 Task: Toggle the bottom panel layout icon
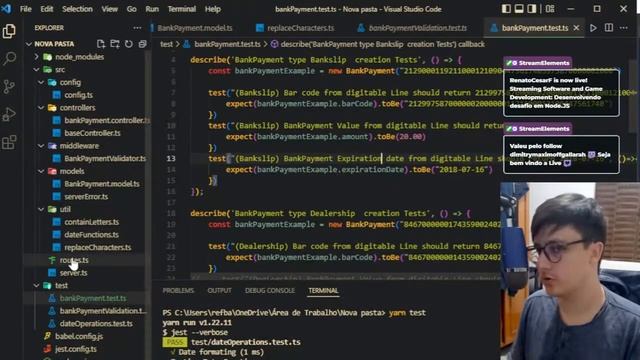519,9
